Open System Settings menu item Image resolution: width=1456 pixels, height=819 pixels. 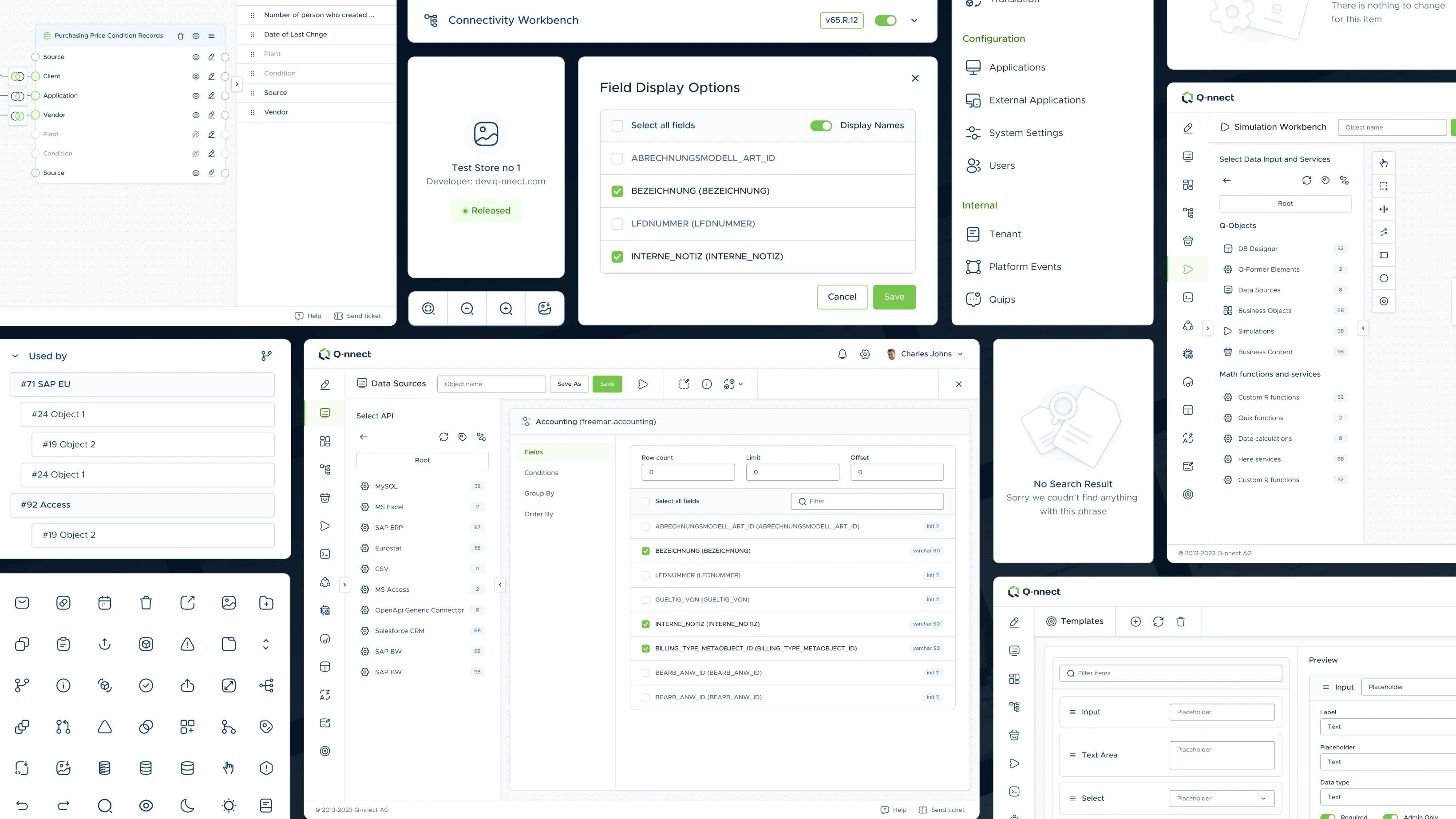click(1026, 133)
